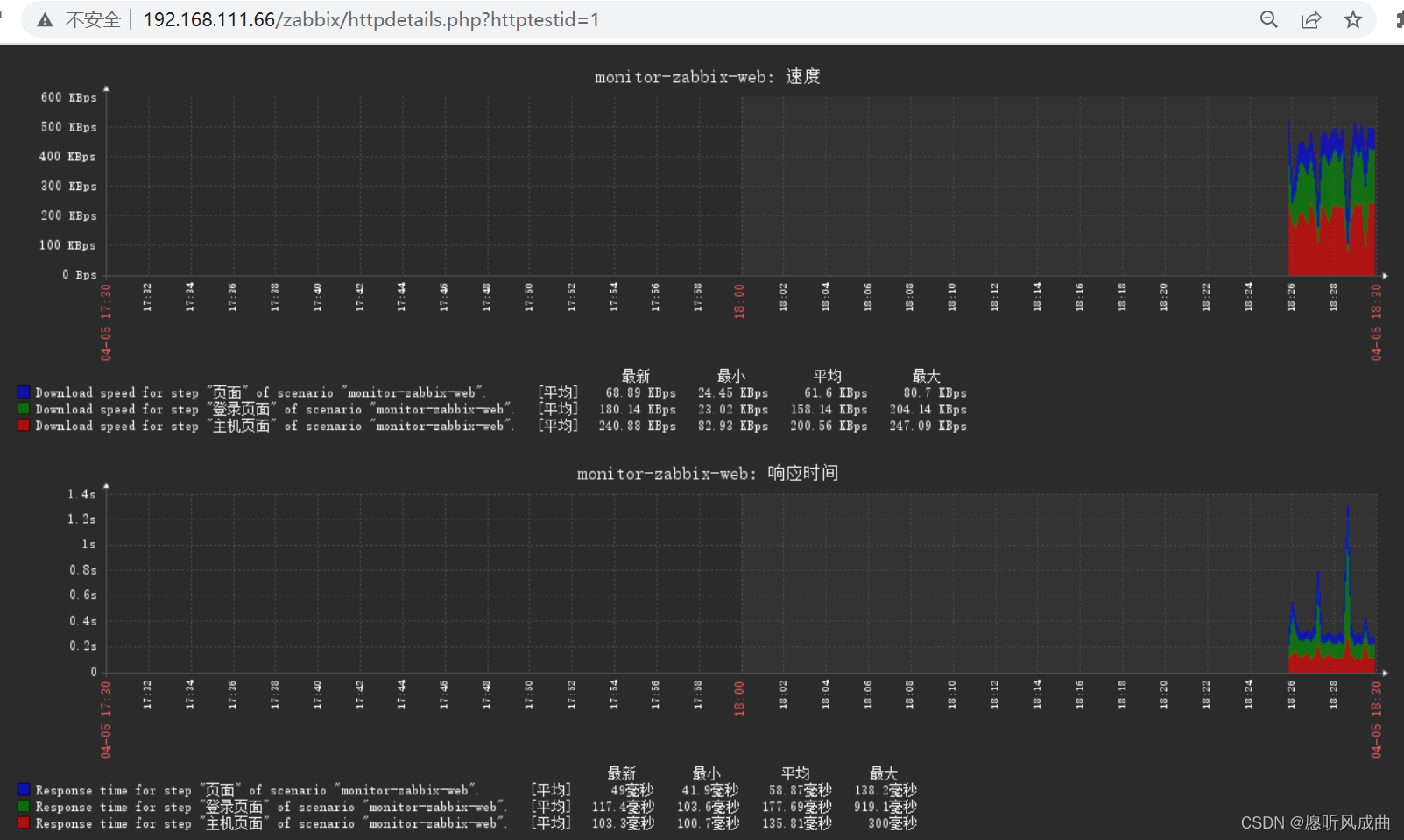1404x840 pixels.
Task: Click the average response value 177.69毫秒
Action: [x=797, y=808]
